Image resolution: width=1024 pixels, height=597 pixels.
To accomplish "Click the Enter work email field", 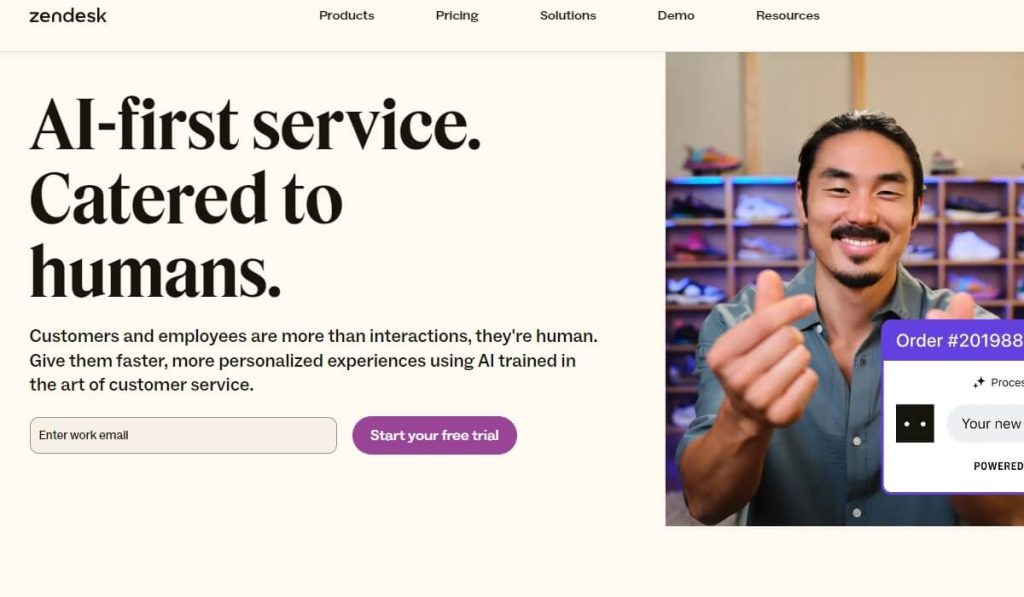I will point(183,435).
